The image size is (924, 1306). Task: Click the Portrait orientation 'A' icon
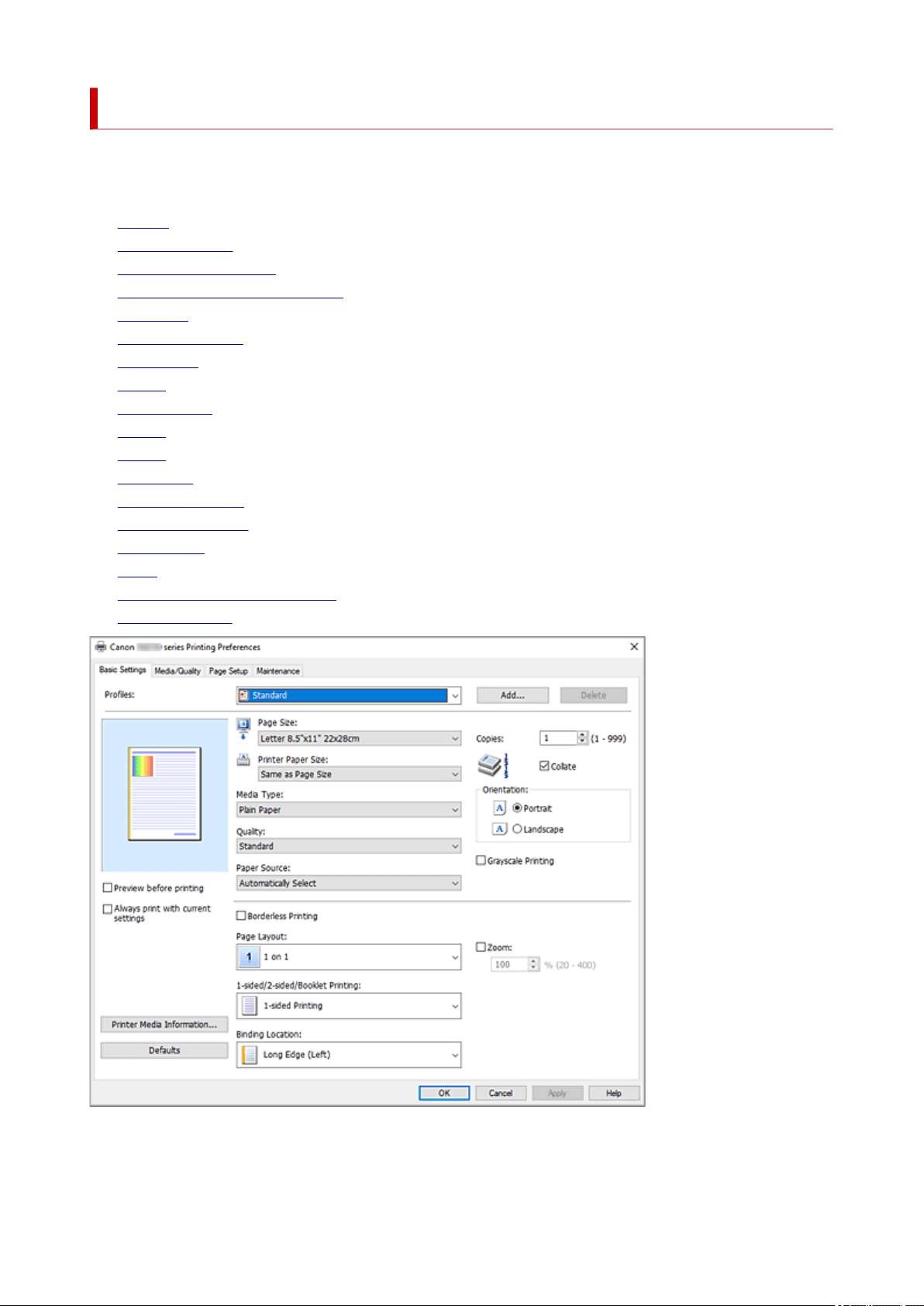coord(500,808)
